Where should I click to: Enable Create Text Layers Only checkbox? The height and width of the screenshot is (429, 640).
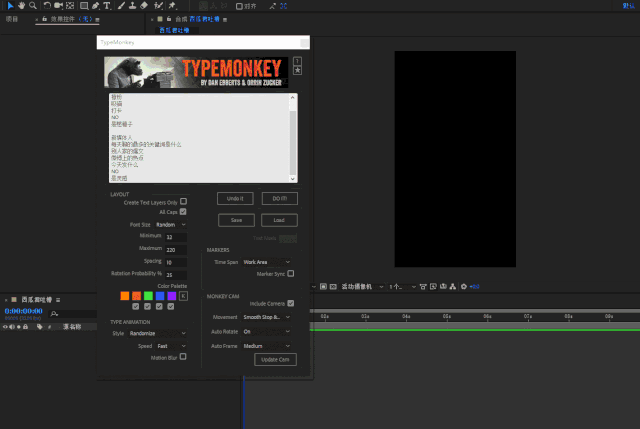(x=184, y=201)
